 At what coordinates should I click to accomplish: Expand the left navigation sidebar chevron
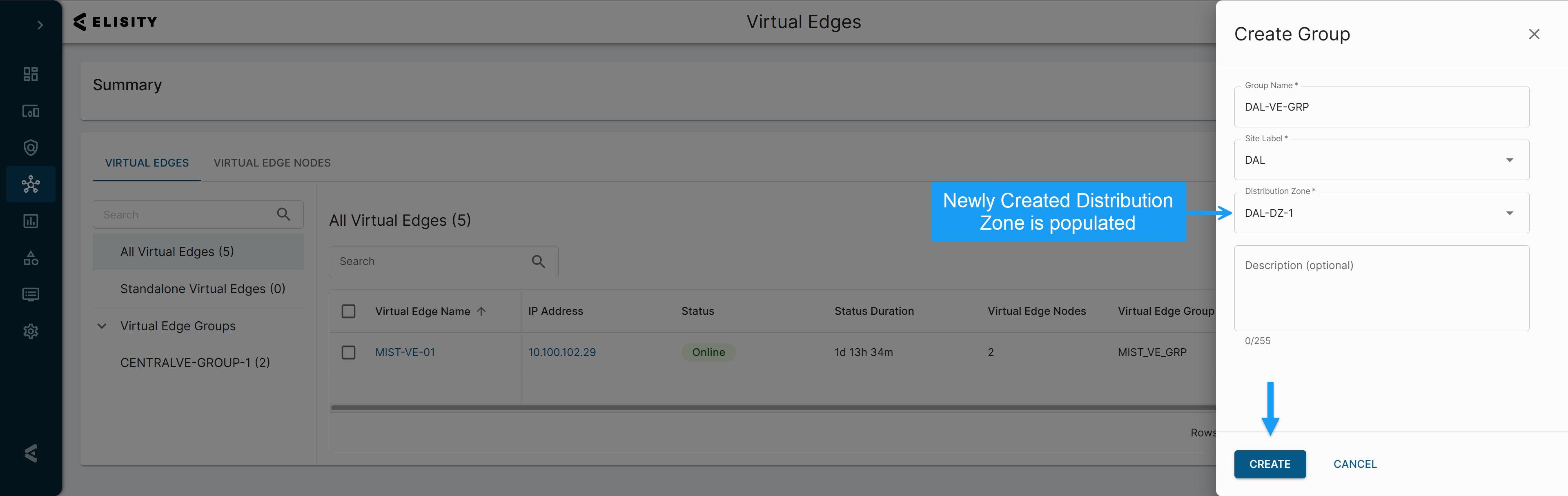click(40, 25)
